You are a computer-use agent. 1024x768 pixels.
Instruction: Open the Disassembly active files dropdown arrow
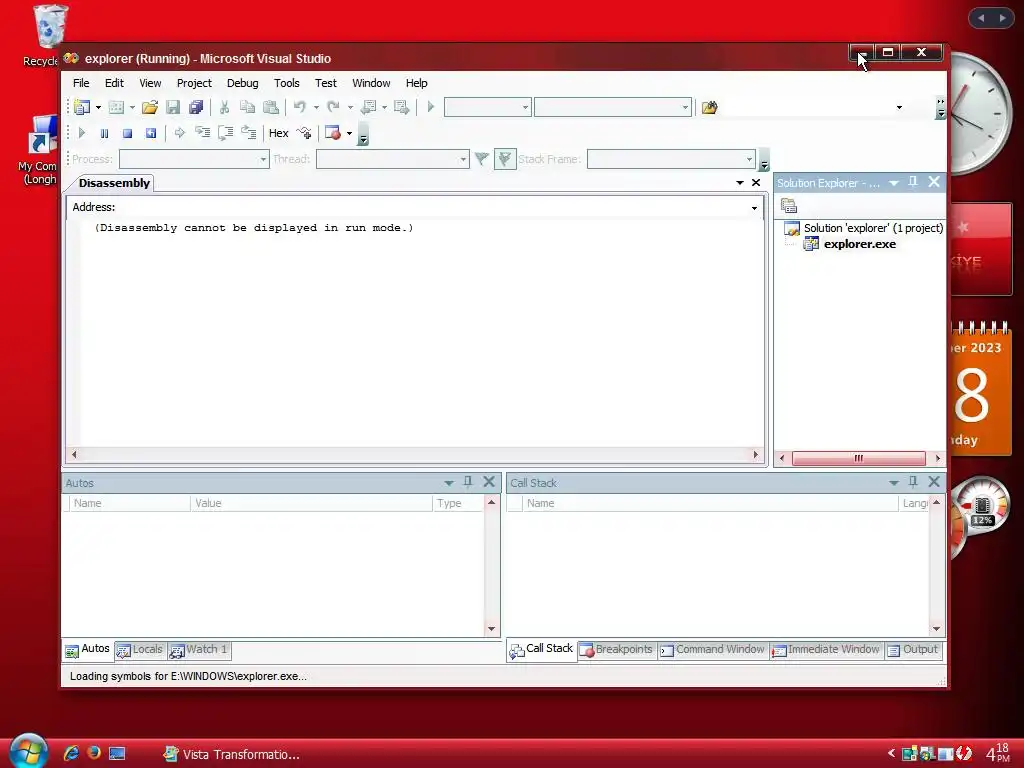pyautogui.click(x=740, y=183)
